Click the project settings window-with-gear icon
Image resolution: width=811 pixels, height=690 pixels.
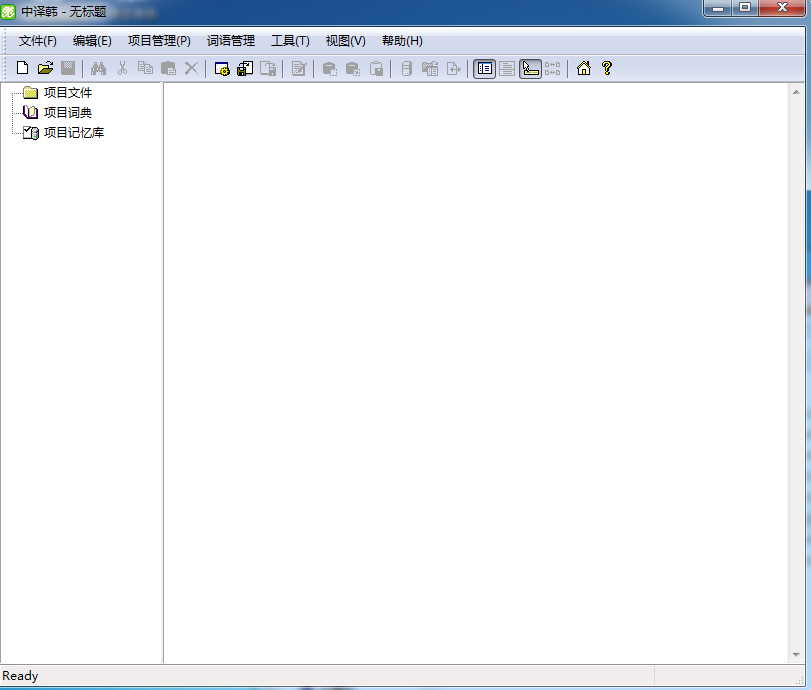tap(222, 69)
